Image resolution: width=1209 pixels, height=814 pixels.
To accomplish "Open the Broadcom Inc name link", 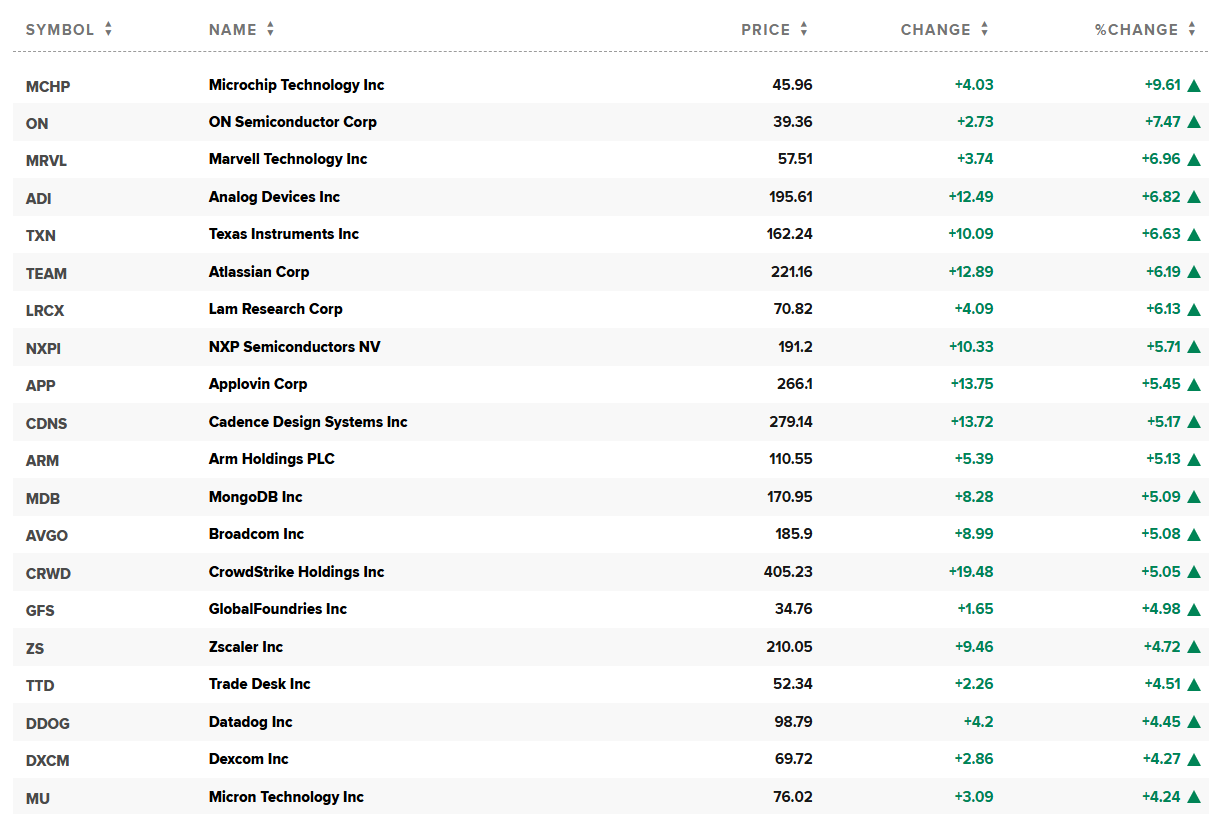I will pyautogui.click(x=256, y=534).
